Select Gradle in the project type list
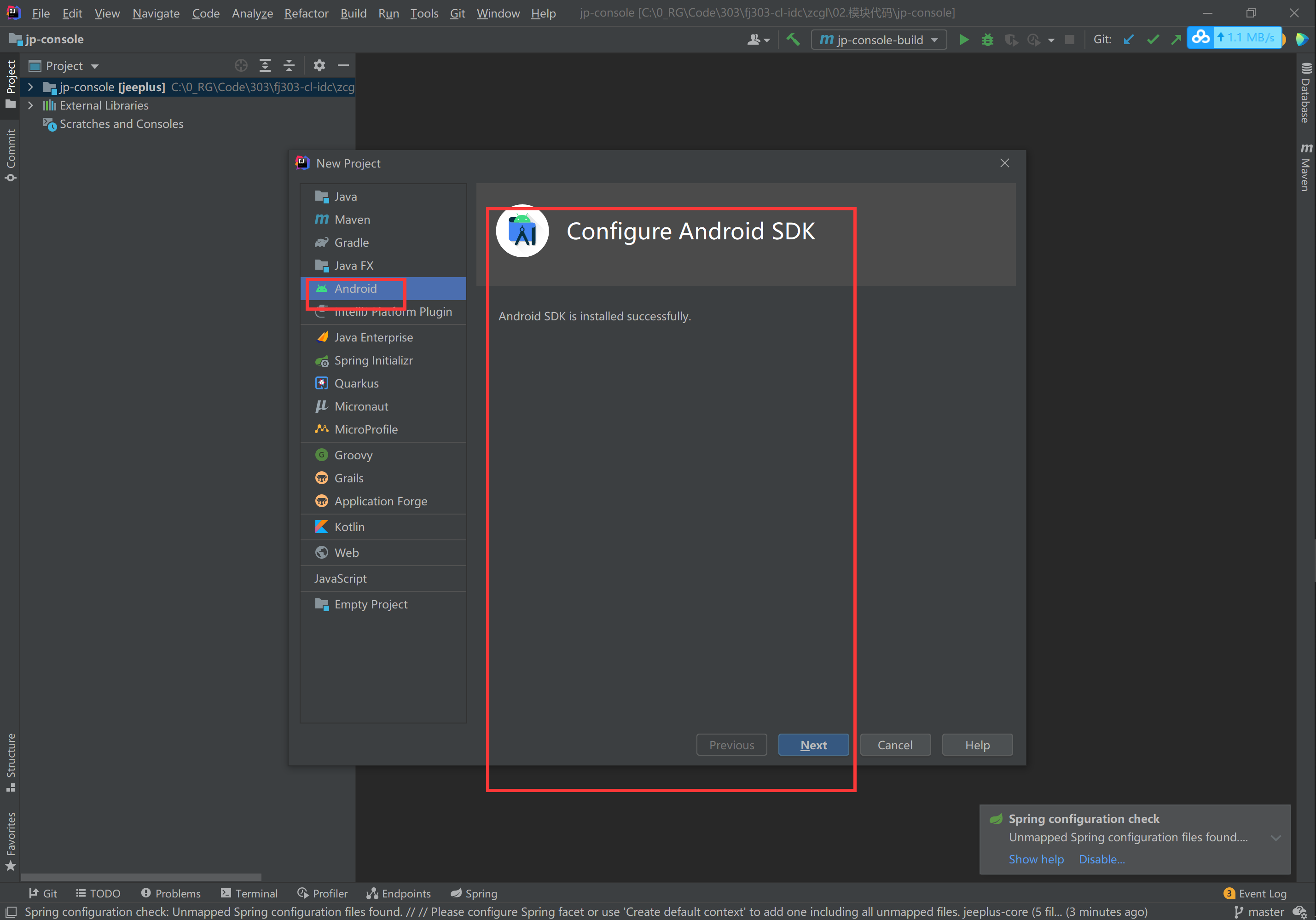The height and width of the screenshot is (920, 1316). pyautogui.click(x=383, y=243)
